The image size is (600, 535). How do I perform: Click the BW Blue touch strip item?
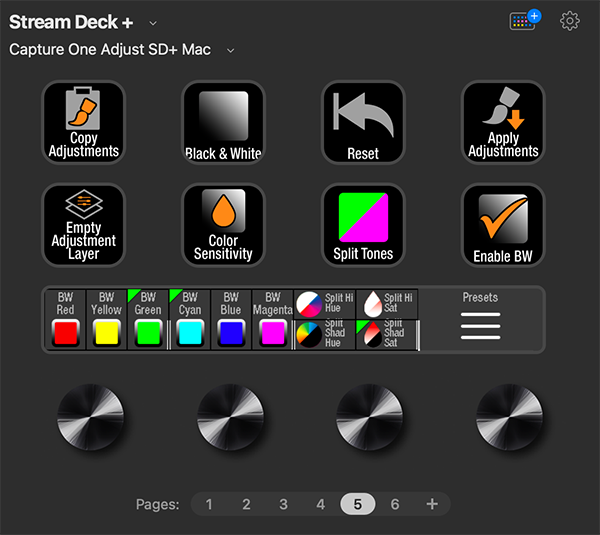(x=231, y=320)
